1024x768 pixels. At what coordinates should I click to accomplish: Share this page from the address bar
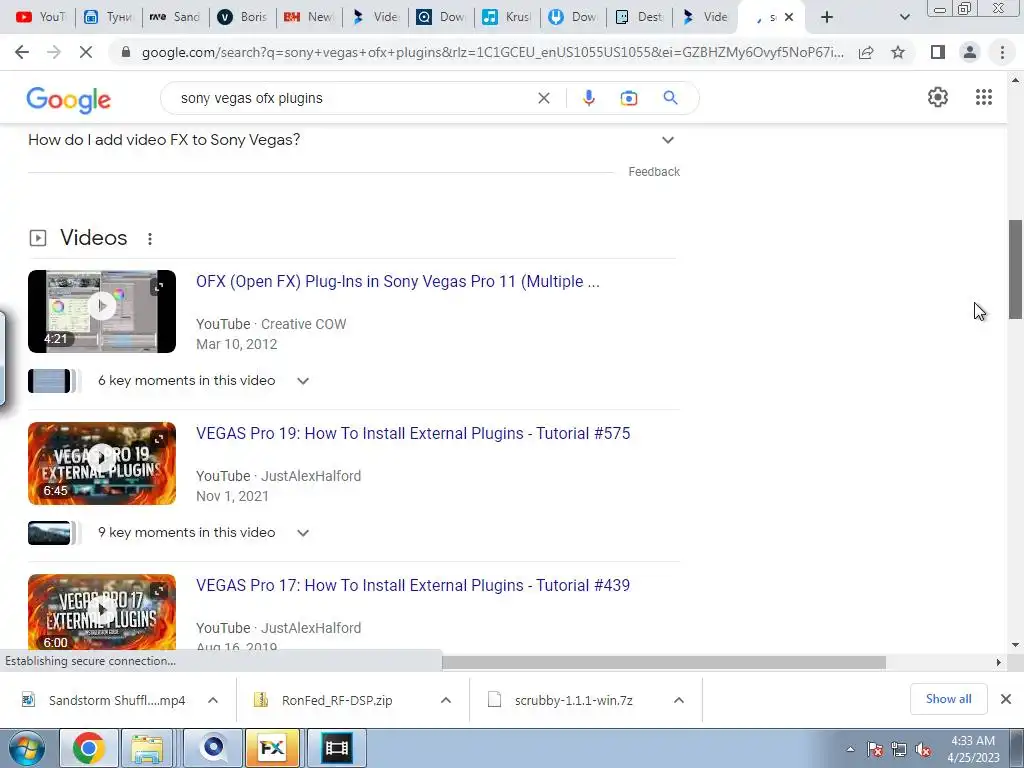tap(866, 52)
